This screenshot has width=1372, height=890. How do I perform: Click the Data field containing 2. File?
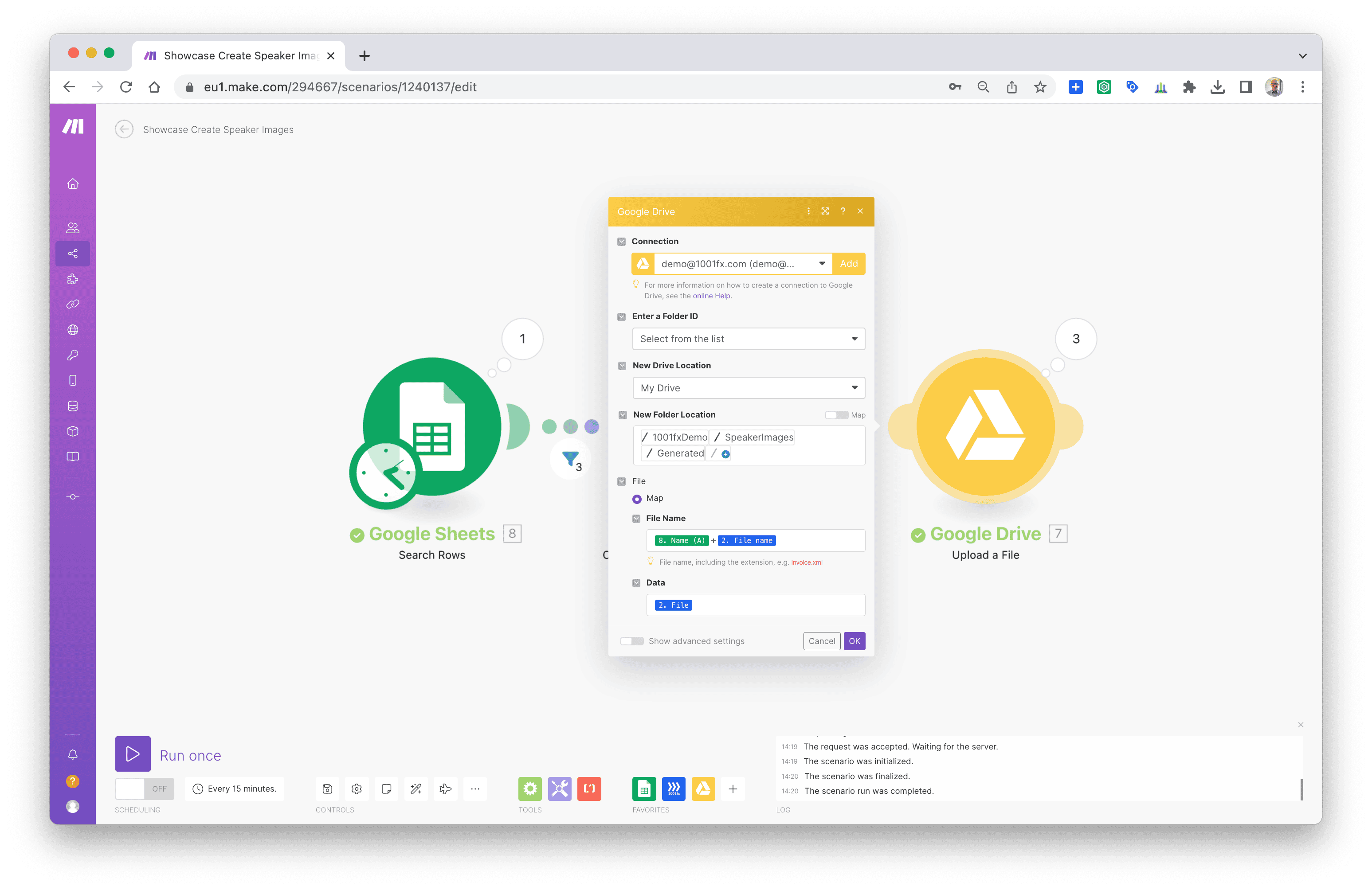coord(755,605)
